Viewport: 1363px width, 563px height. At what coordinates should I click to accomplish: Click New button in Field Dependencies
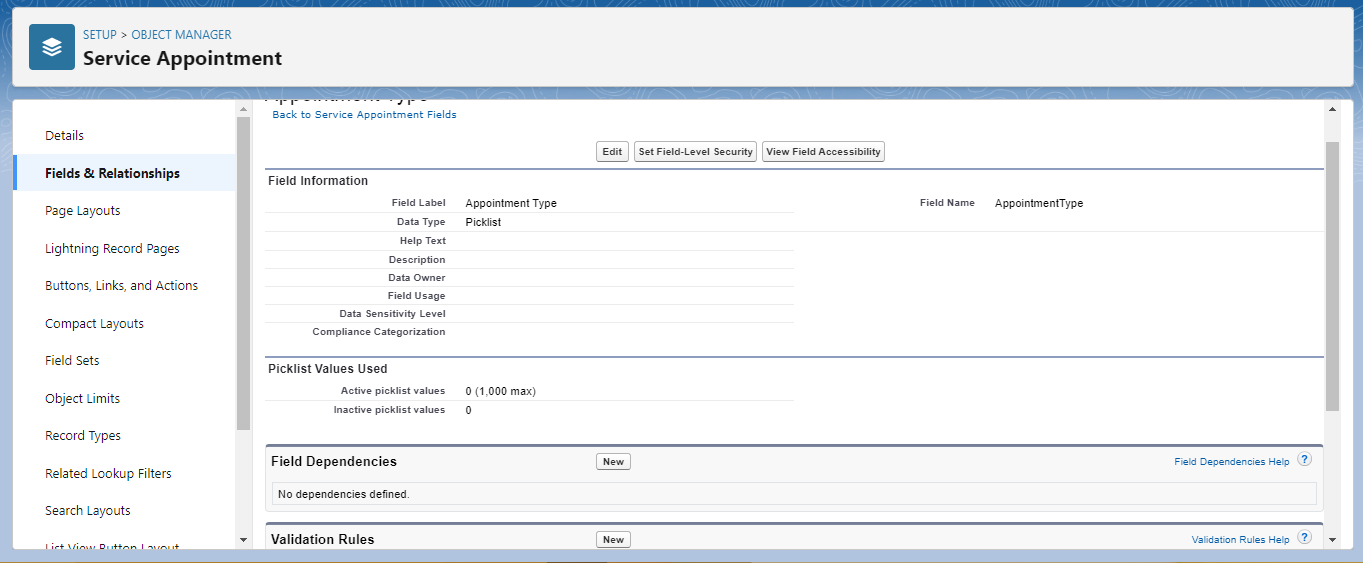coord(613,462)
